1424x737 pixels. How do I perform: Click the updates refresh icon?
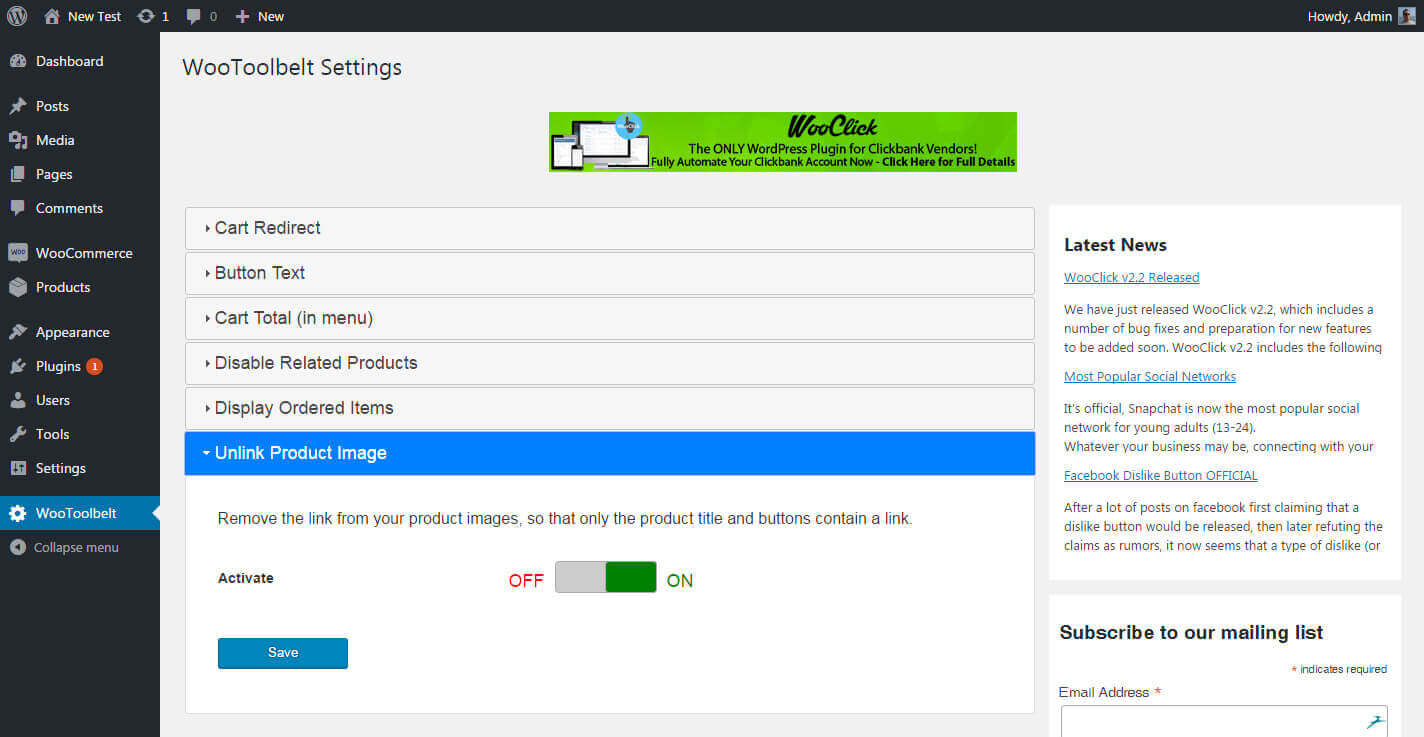[146, 16]
